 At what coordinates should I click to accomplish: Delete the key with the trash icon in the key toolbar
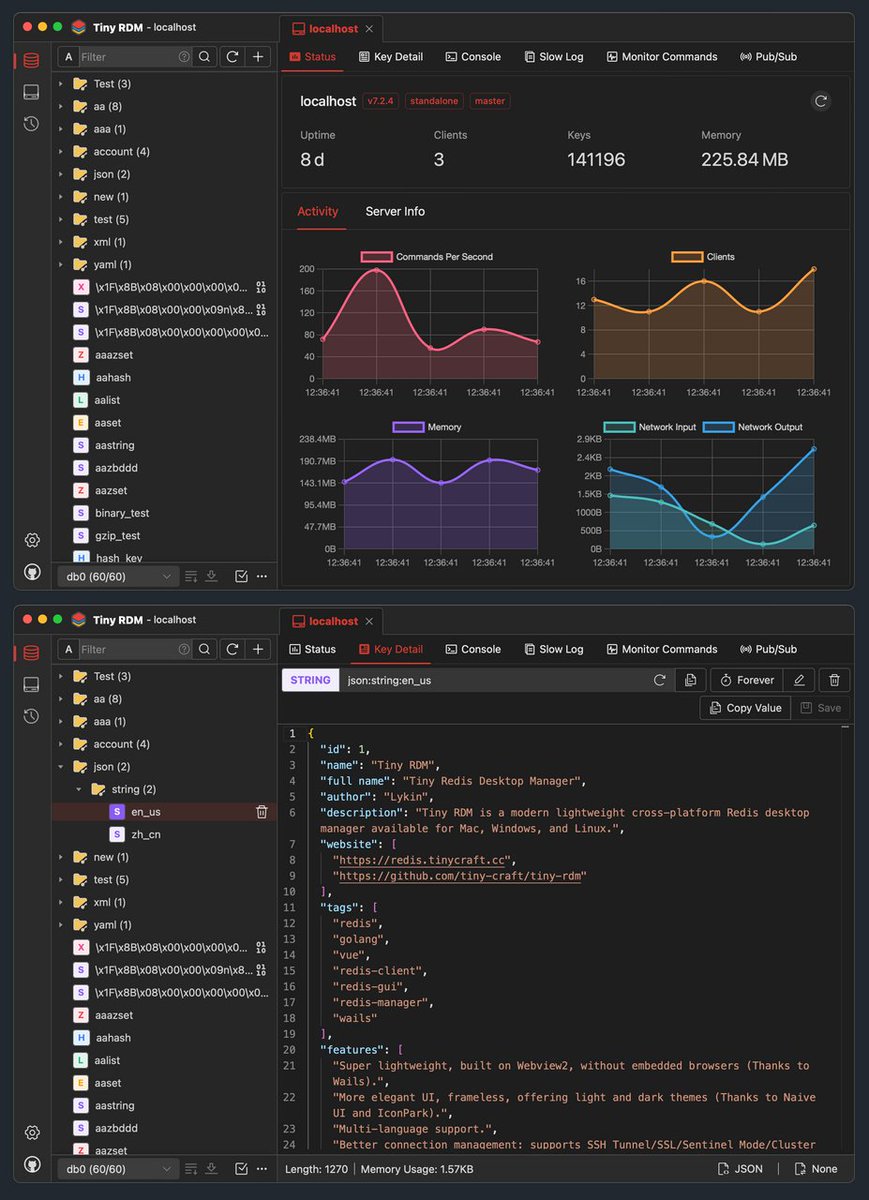point(835,680)
